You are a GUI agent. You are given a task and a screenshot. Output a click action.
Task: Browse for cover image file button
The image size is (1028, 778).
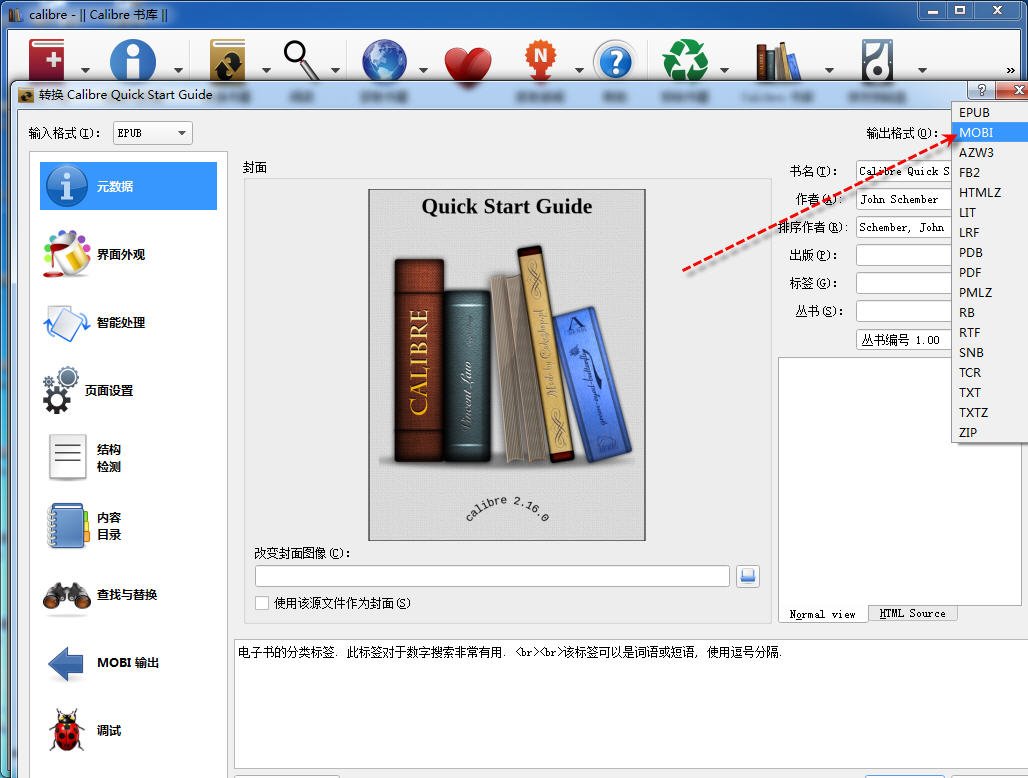(748, 576)
